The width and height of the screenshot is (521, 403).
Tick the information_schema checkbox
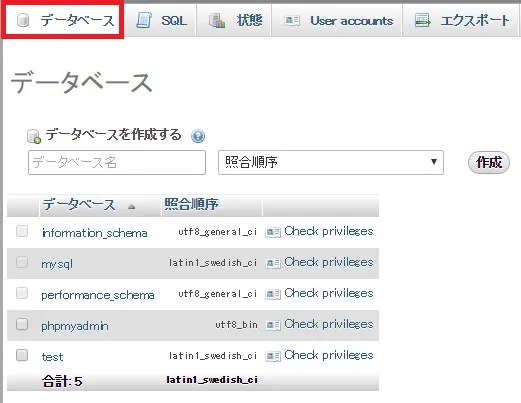(22, 231)
